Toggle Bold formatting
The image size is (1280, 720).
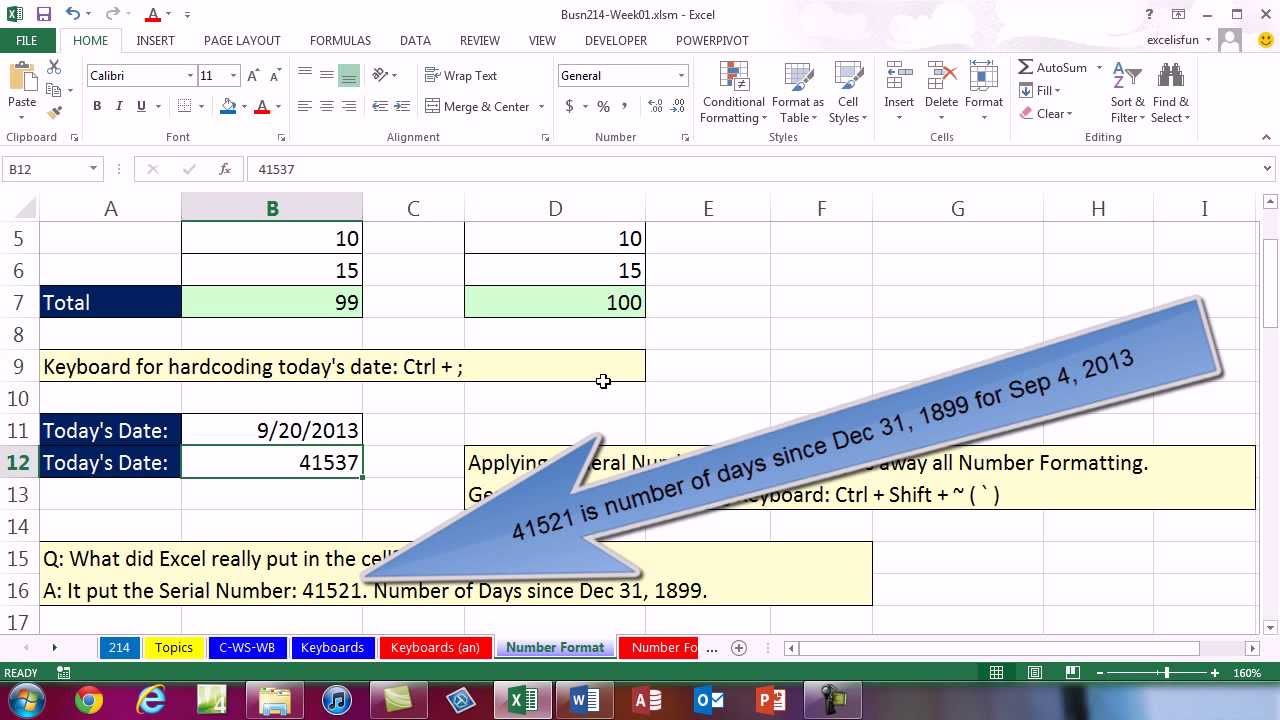(97, 106)
